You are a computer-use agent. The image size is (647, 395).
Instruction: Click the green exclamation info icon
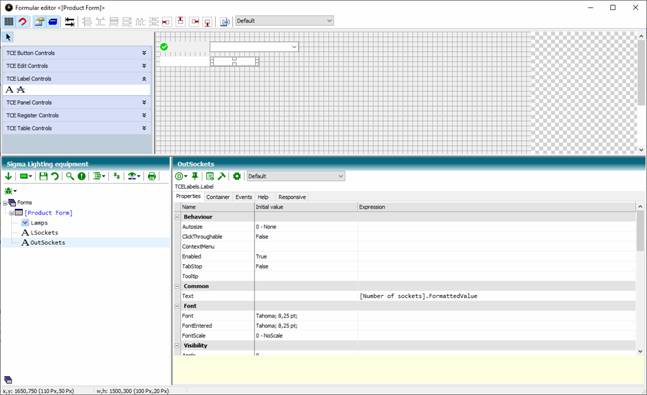(x=82, y=176)
